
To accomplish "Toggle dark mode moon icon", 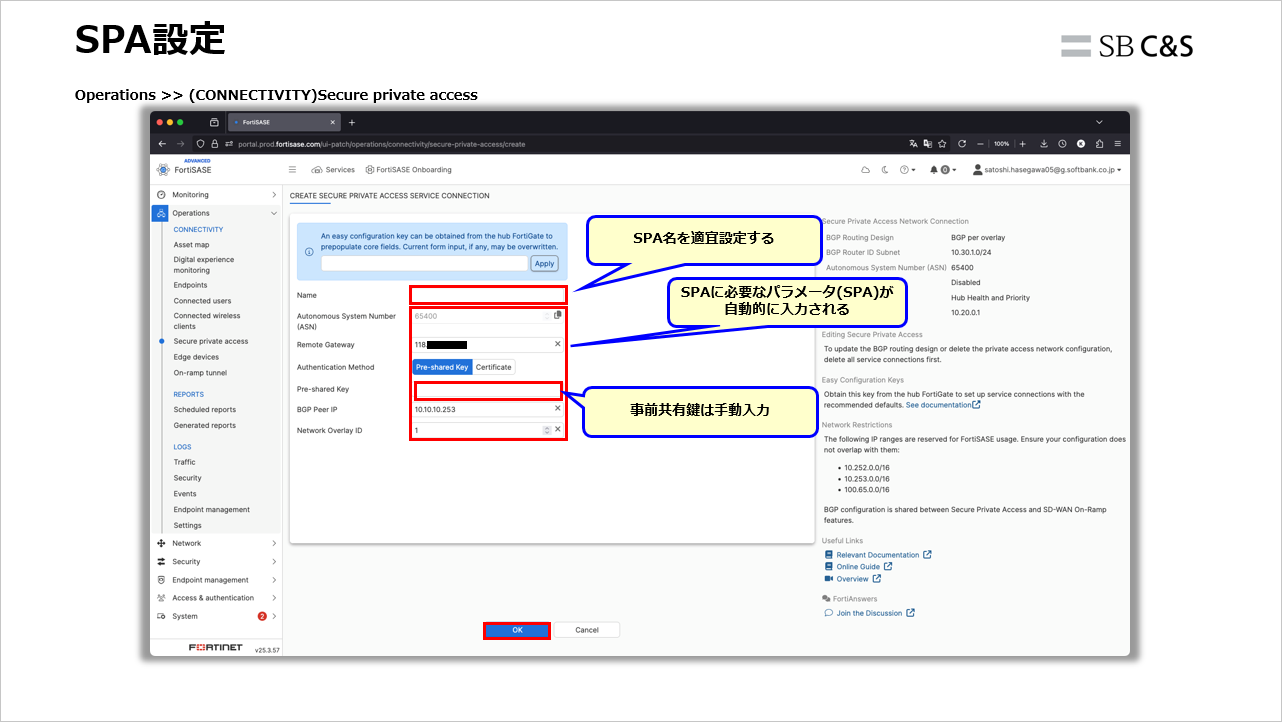I will click(884, 170).
